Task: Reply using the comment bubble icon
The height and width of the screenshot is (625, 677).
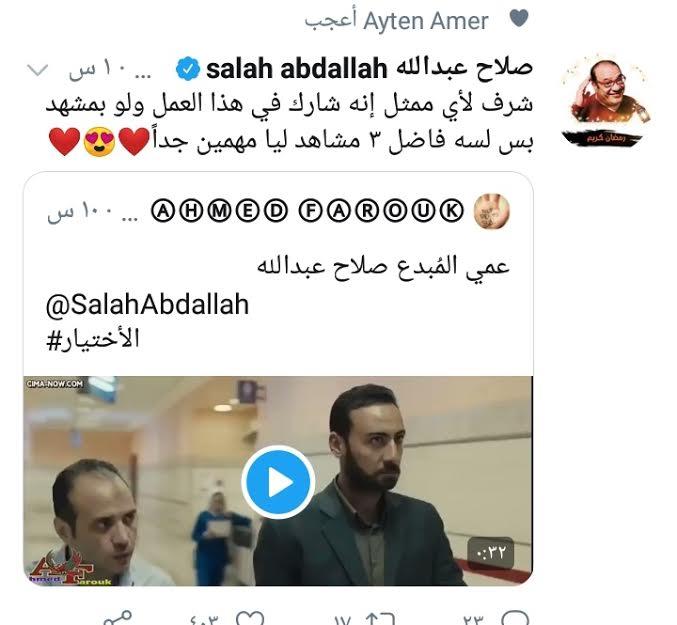Action: tap(516, 619)
